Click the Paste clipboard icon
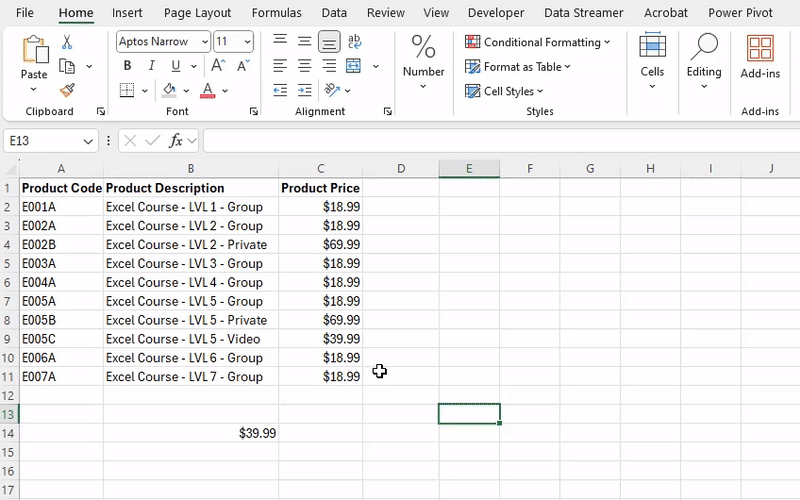 [x=35, y=49]
